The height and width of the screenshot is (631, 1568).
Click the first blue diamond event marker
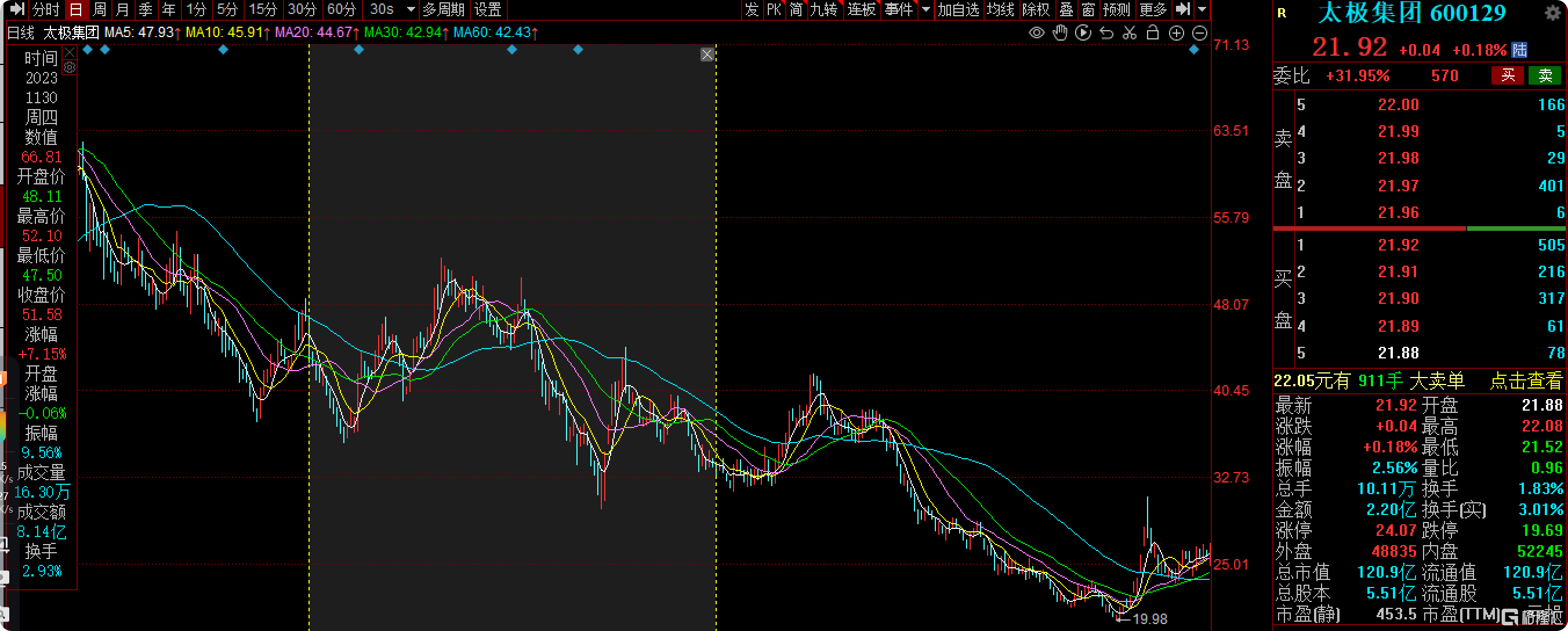pyautogui.click(x=88, y=50)
